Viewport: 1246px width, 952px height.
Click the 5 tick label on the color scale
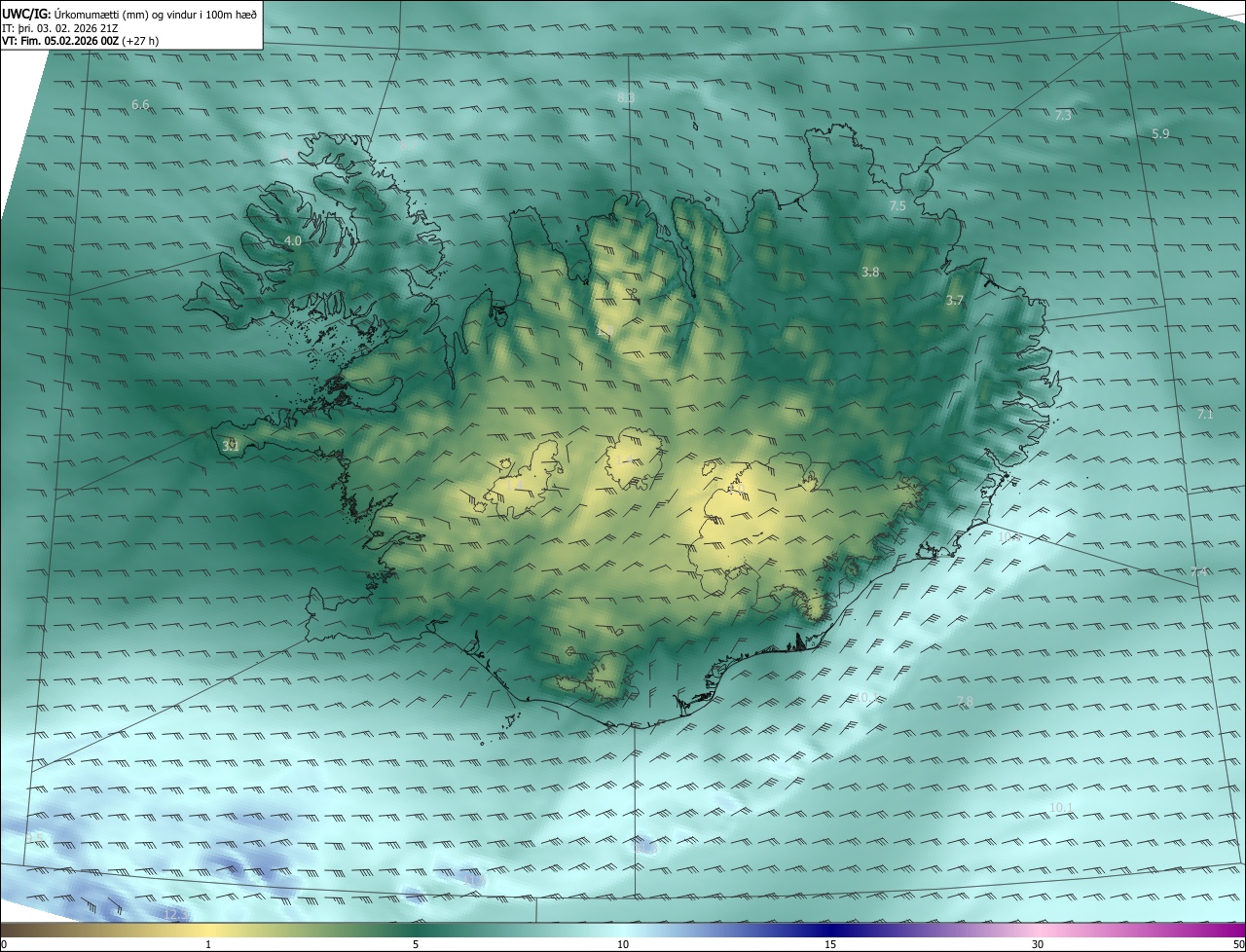coord(416,944)
